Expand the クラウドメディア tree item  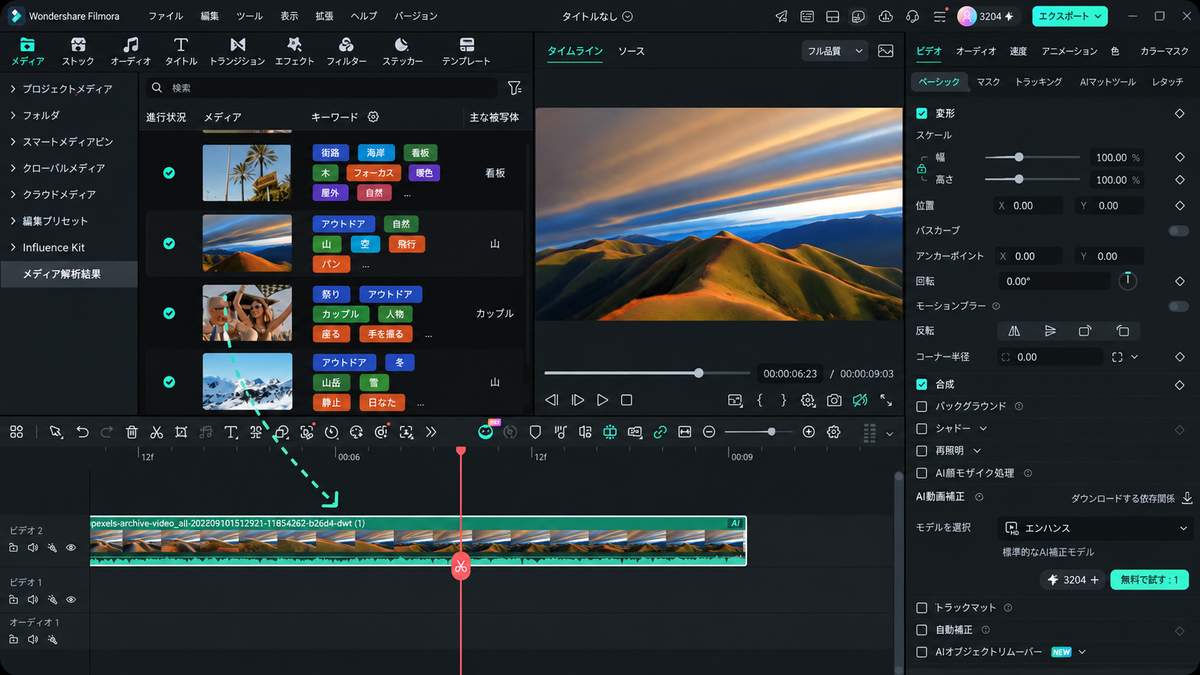(x=13, y=194)
